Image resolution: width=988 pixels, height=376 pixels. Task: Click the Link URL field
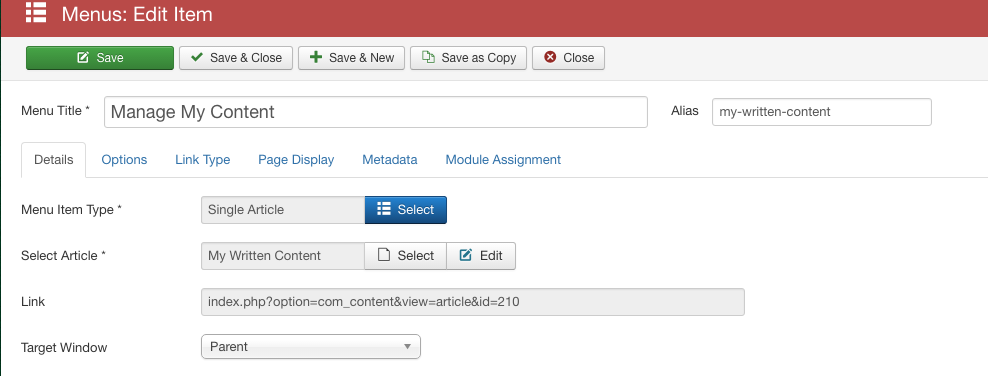[473, 302]
